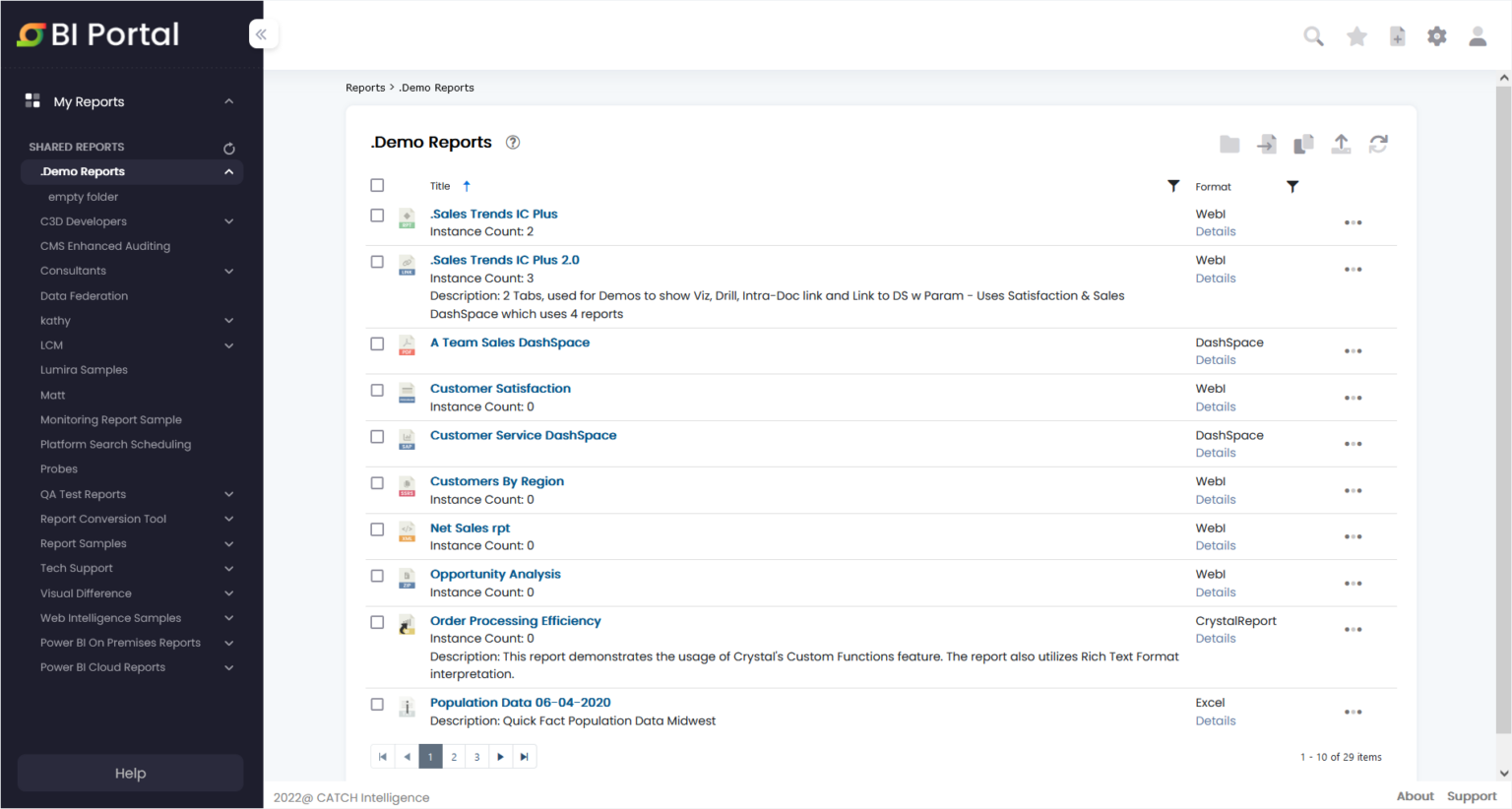Click the Help button in sidebar
The width and height of the screenshot is (1512, 809).
[x=129, y=773]
